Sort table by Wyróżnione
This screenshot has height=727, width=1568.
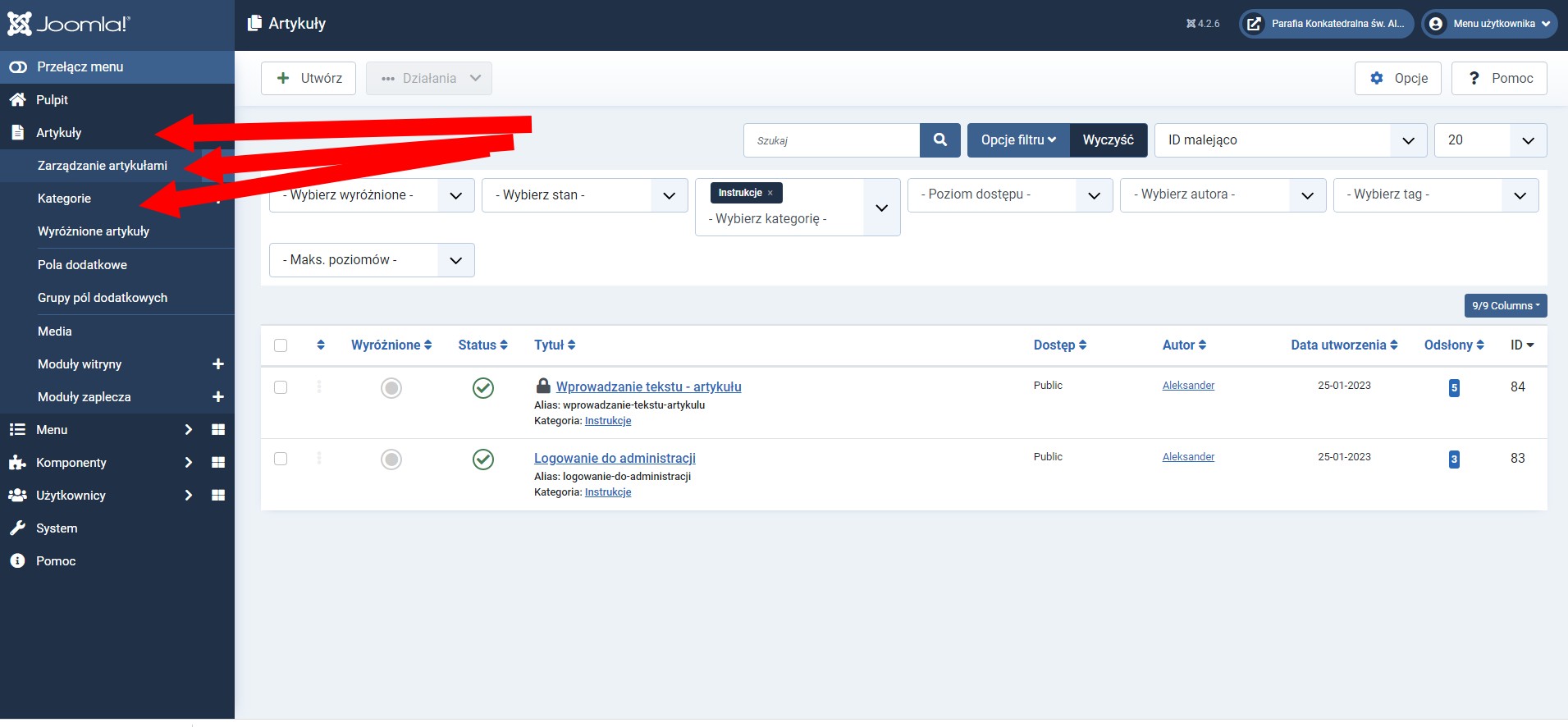(x=391, y=345)
